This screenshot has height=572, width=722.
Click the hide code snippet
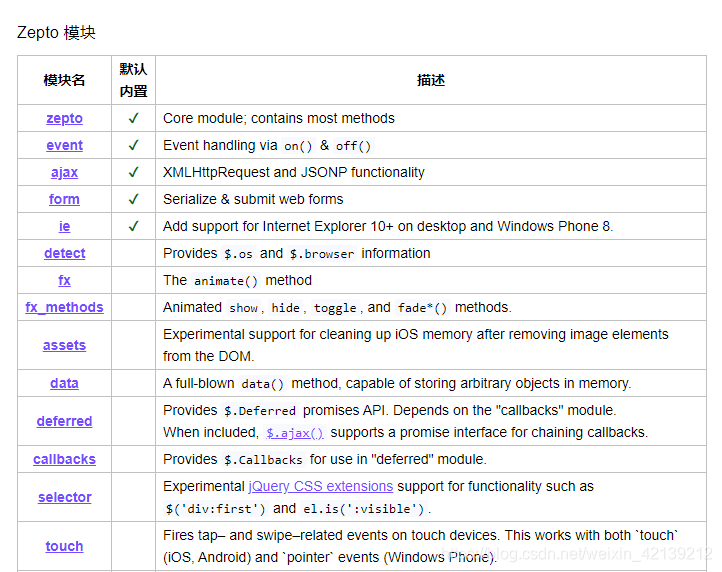coord(285,308)
